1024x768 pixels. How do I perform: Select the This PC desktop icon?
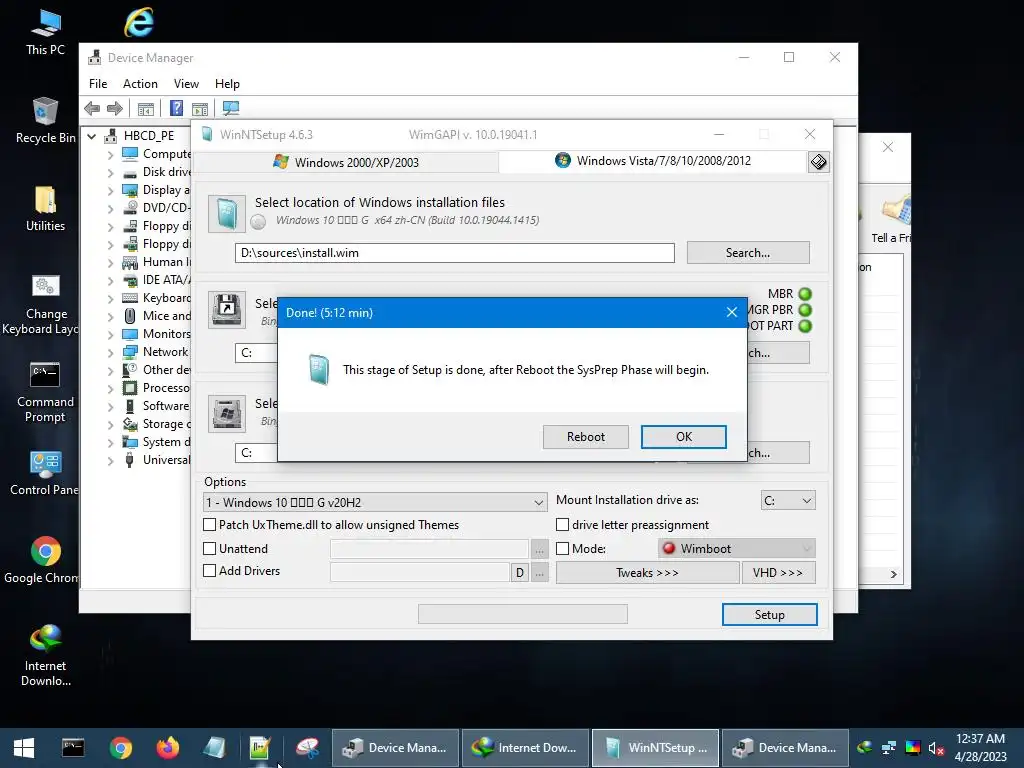45,32
